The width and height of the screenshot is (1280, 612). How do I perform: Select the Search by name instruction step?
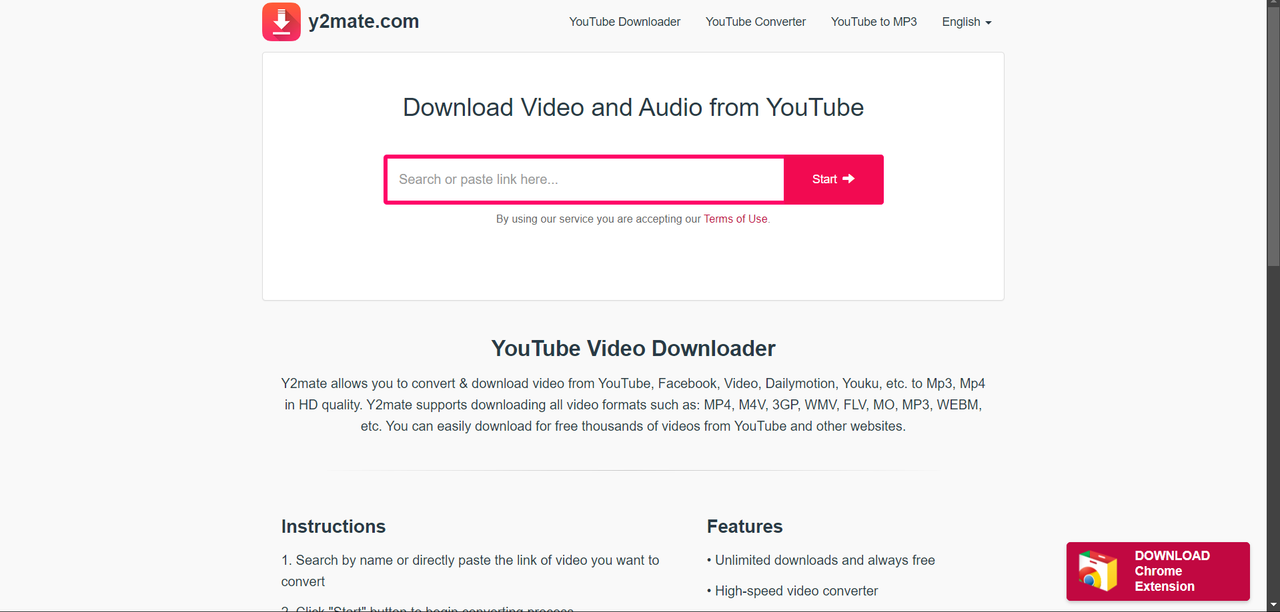(470, 571)
